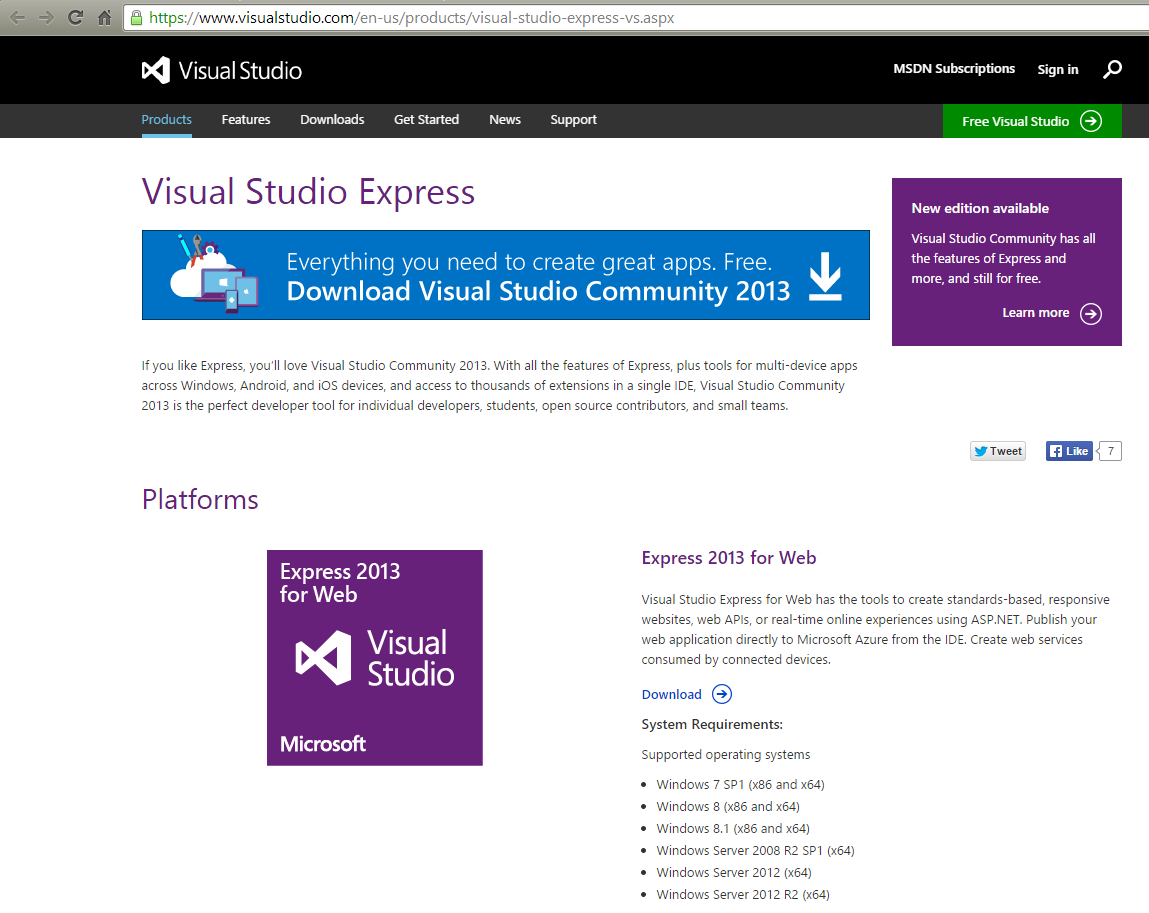Click the arrow icon on Free Visual Studio
This screenshot has width=1149, height=913.
(1091, 121)
